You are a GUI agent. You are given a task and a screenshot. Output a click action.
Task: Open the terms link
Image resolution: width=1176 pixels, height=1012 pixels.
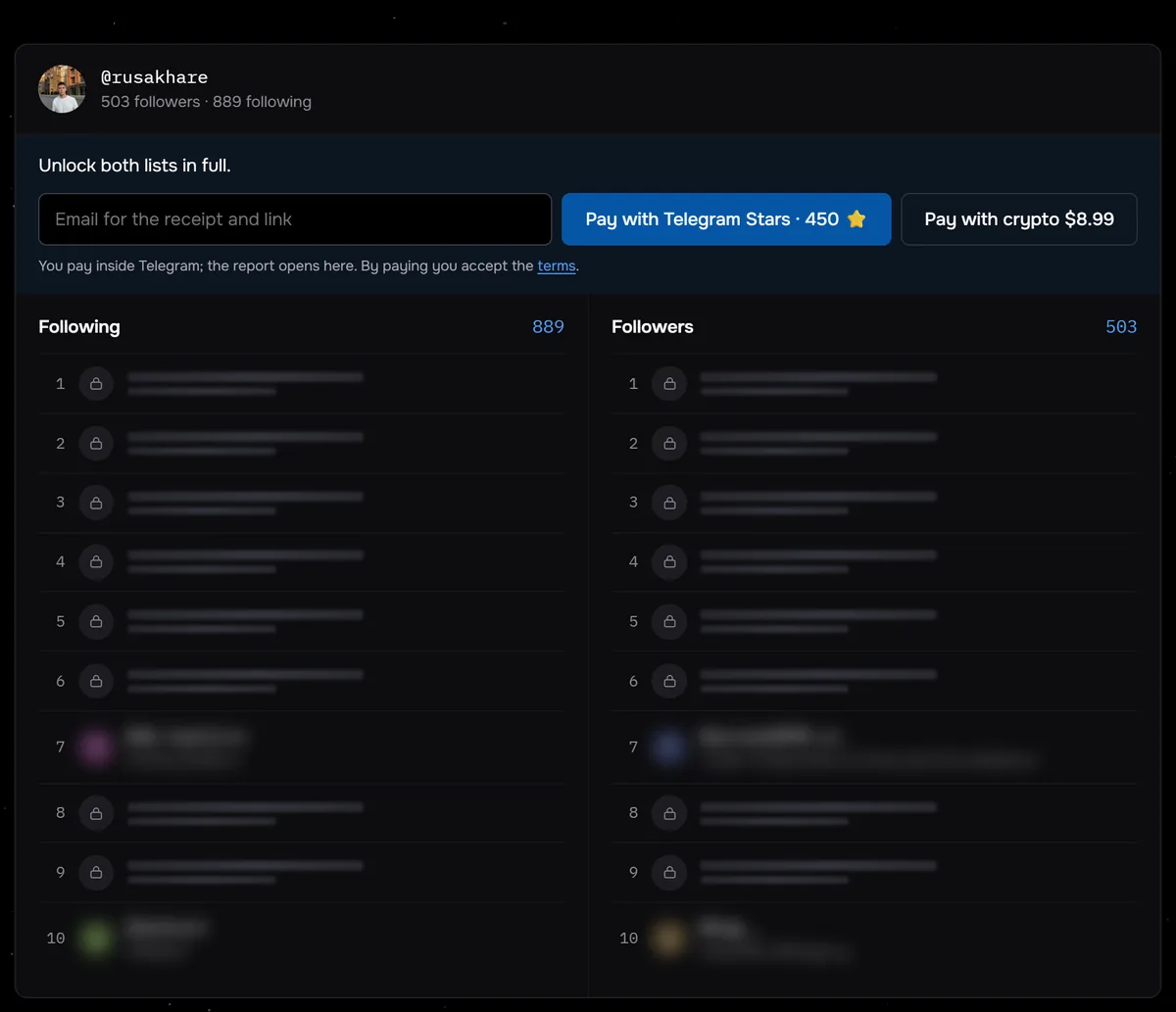point(557,265)
